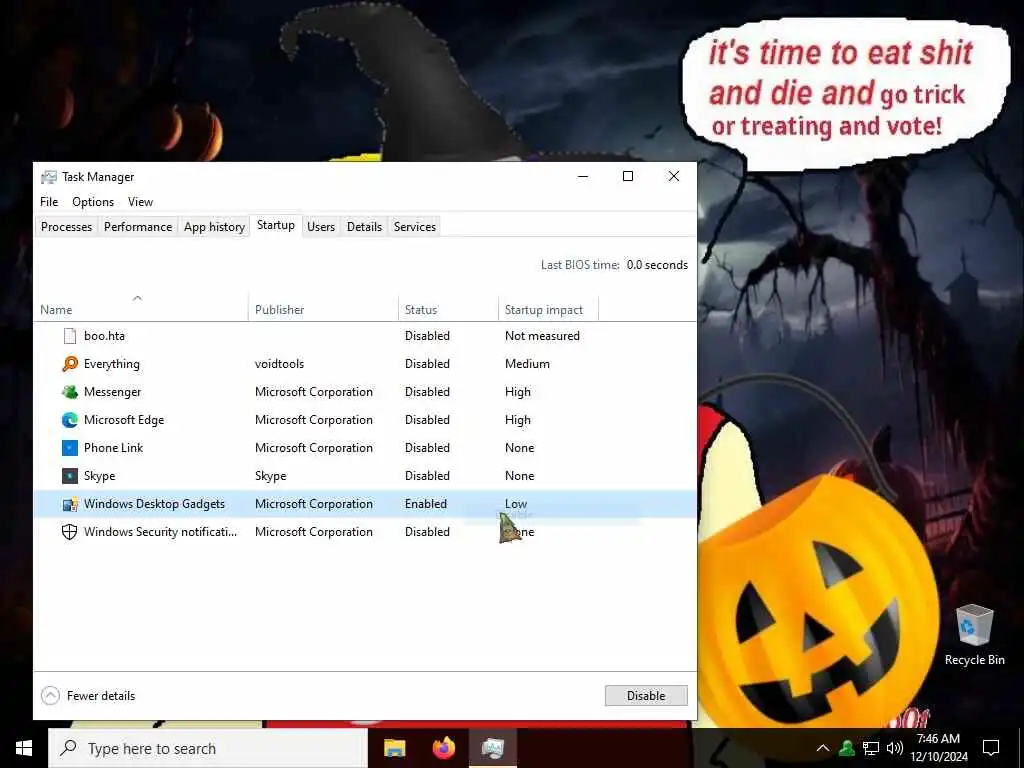The height and width of the screenshot is (768, 1024).
Task: Show hidden tray icons chevron
Action: (823, 748)
